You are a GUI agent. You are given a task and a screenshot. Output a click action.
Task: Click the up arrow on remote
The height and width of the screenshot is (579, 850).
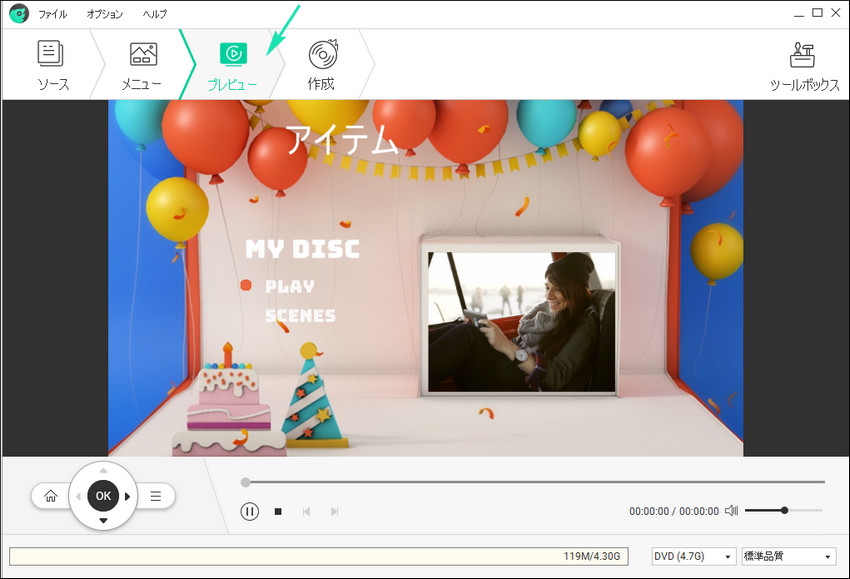pyautogui.click(x=104, y=470)
